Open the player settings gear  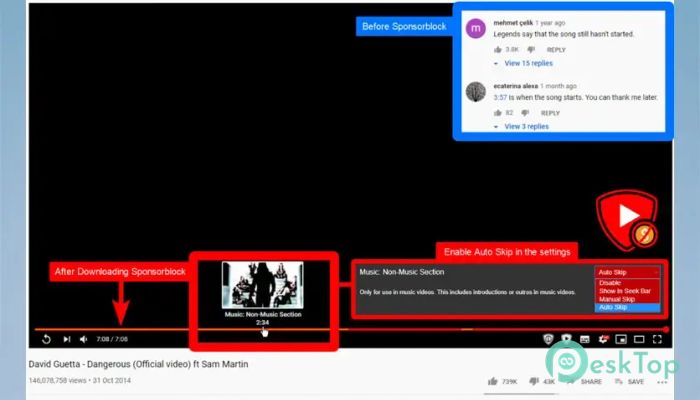click(603, 339)
